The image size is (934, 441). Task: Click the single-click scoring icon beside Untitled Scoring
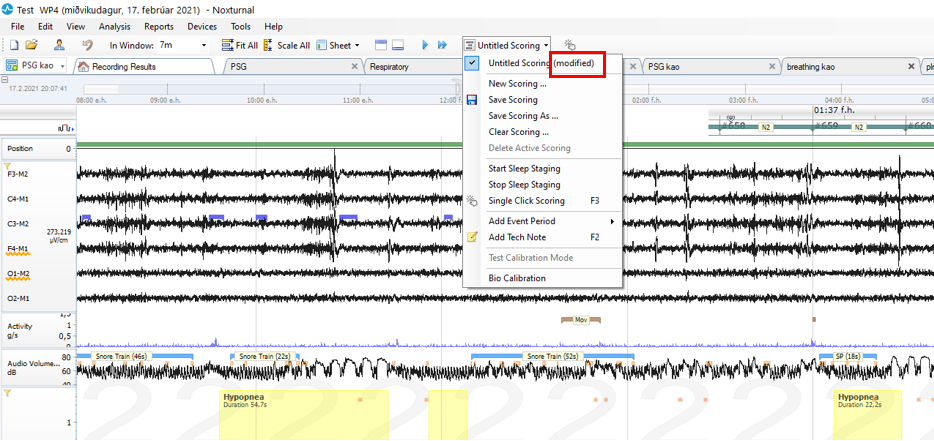click(x=570, y=45)
